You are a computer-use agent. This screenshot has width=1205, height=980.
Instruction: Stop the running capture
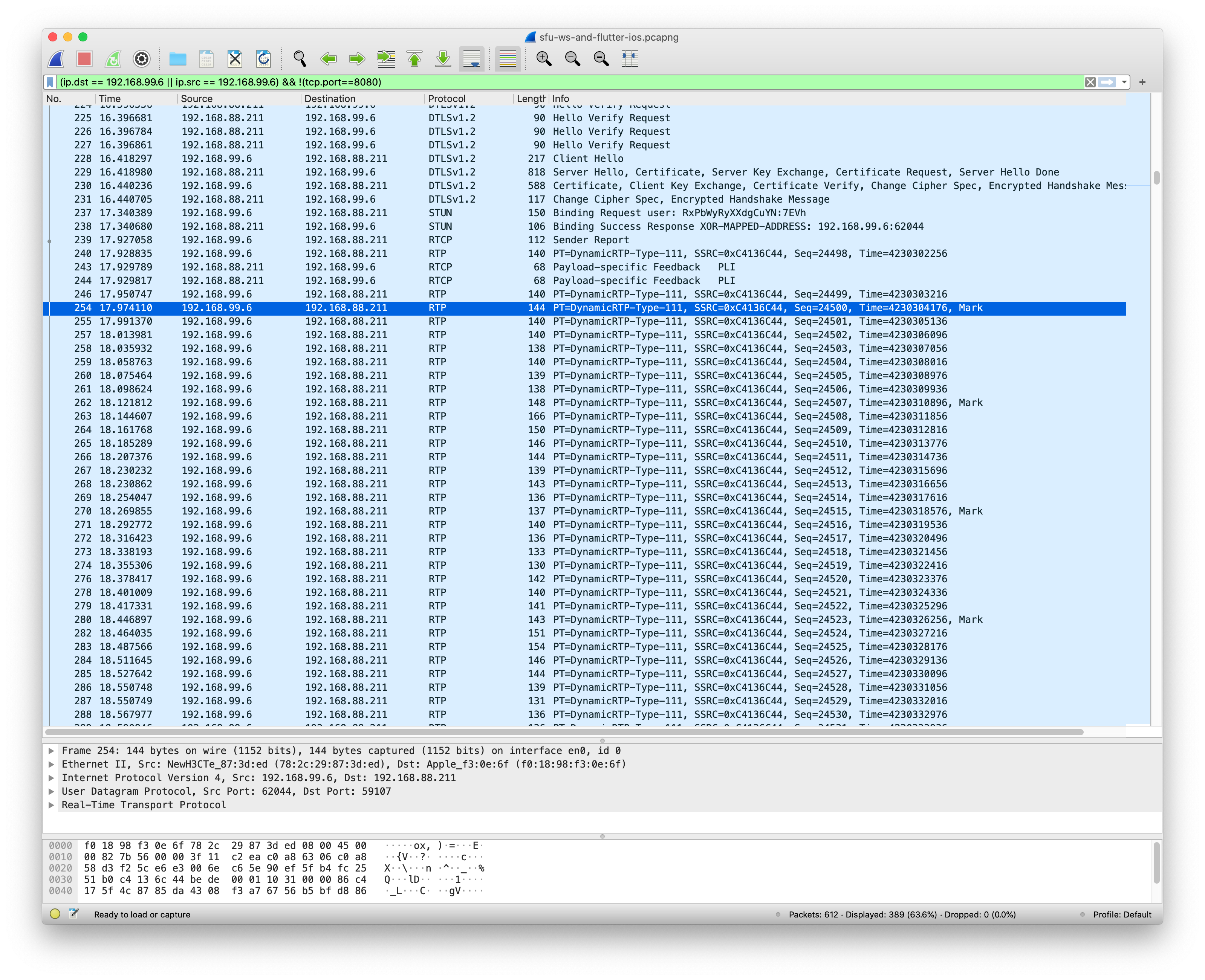coord(85,59)
